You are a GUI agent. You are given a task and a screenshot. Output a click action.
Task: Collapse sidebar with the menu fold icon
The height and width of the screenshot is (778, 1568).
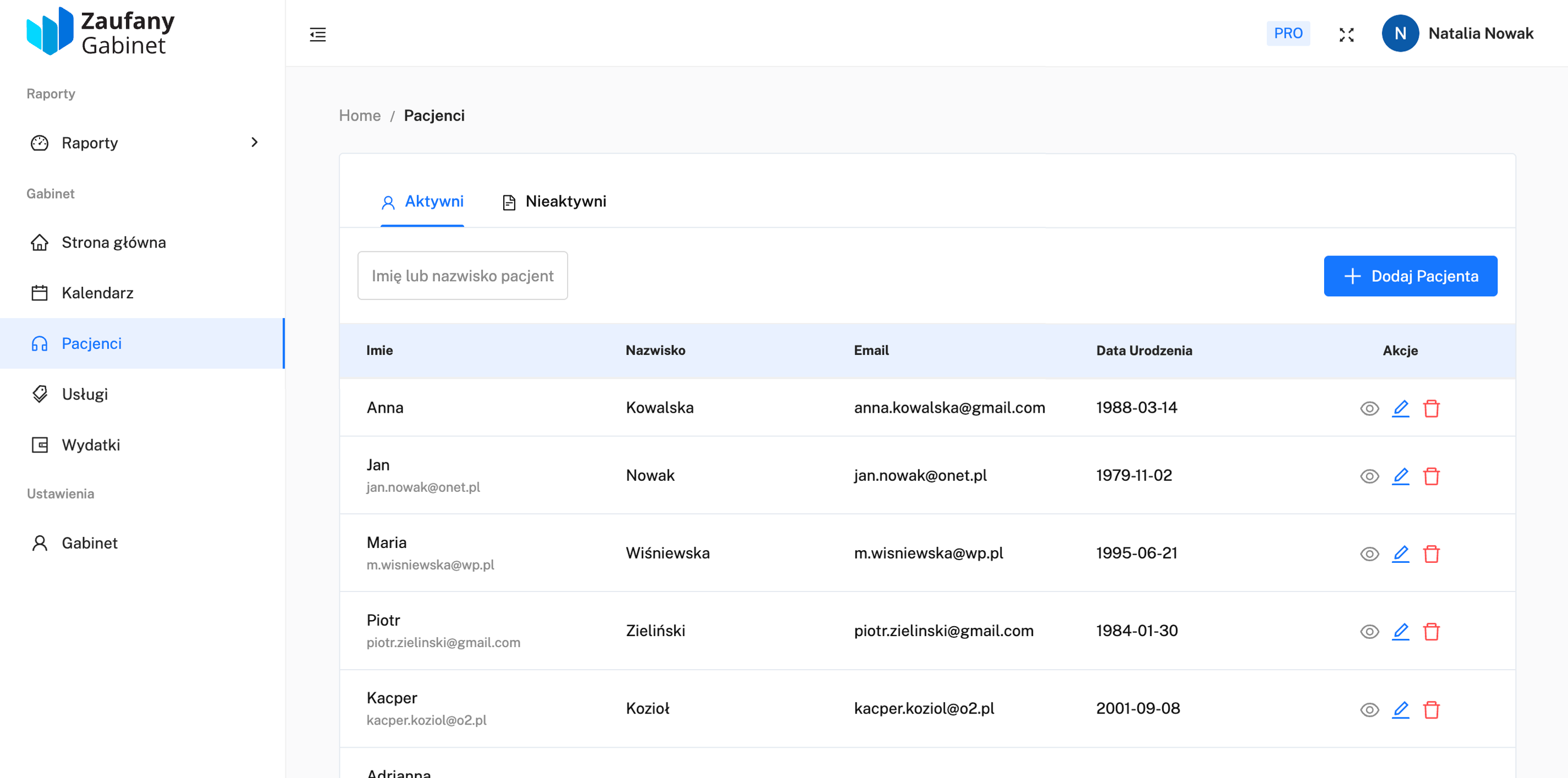tap(318, 34)
